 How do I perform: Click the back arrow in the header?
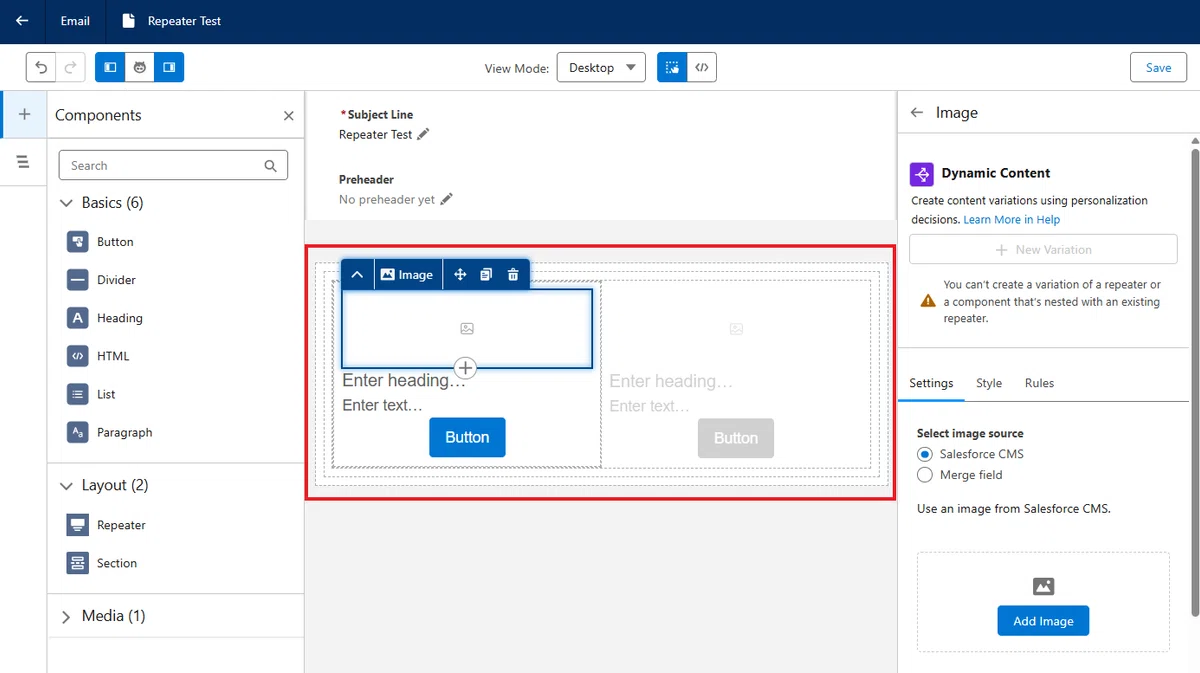[x=22, y=21]
